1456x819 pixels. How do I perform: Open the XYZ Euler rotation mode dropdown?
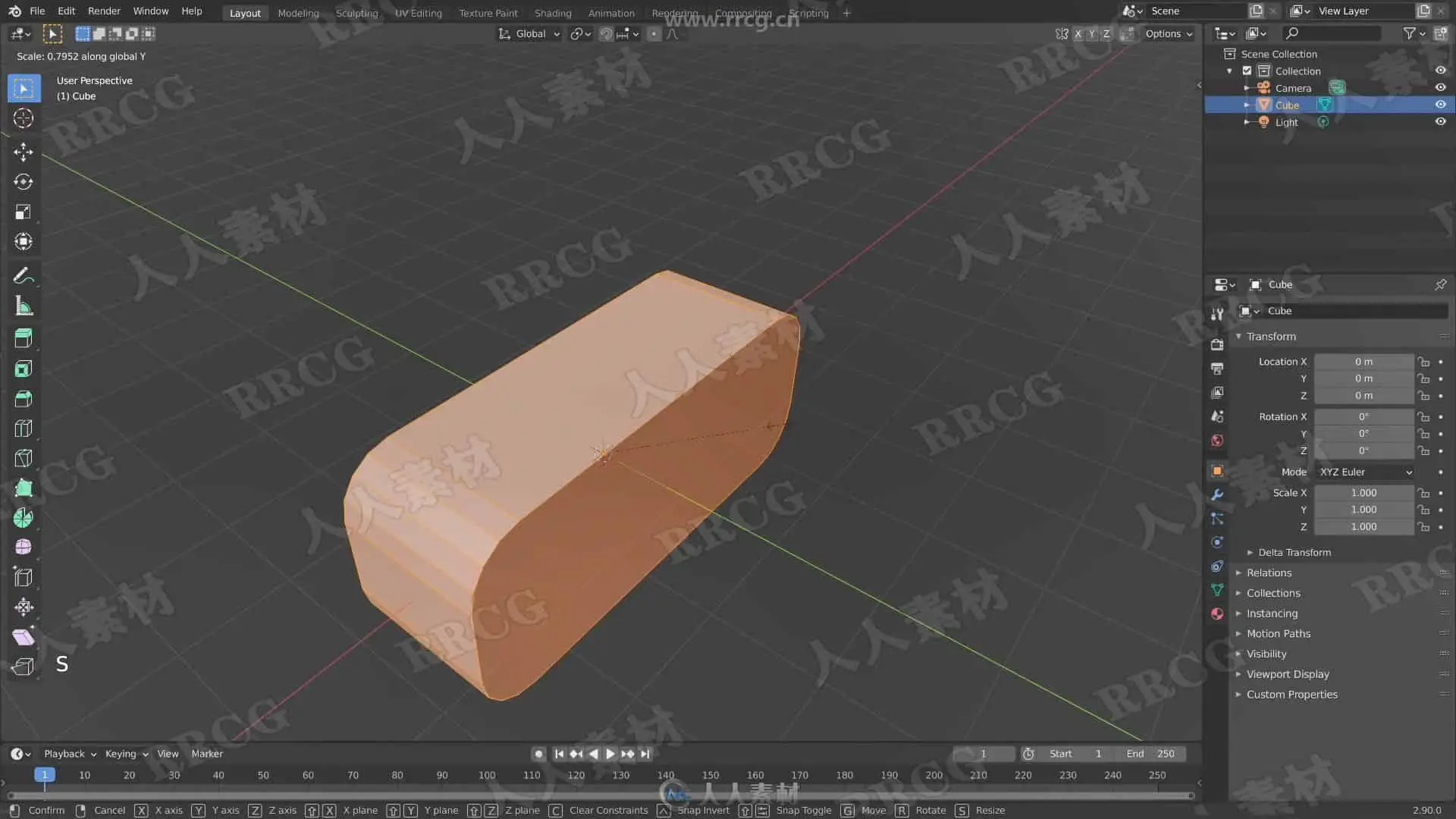[x=1365, y=472]
